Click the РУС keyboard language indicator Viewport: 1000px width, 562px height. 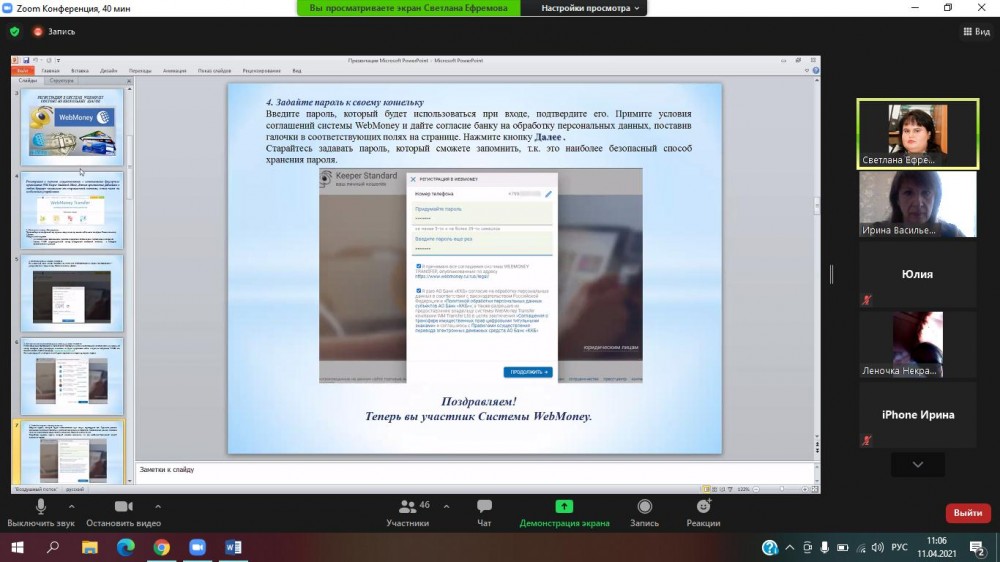[899, 547]
